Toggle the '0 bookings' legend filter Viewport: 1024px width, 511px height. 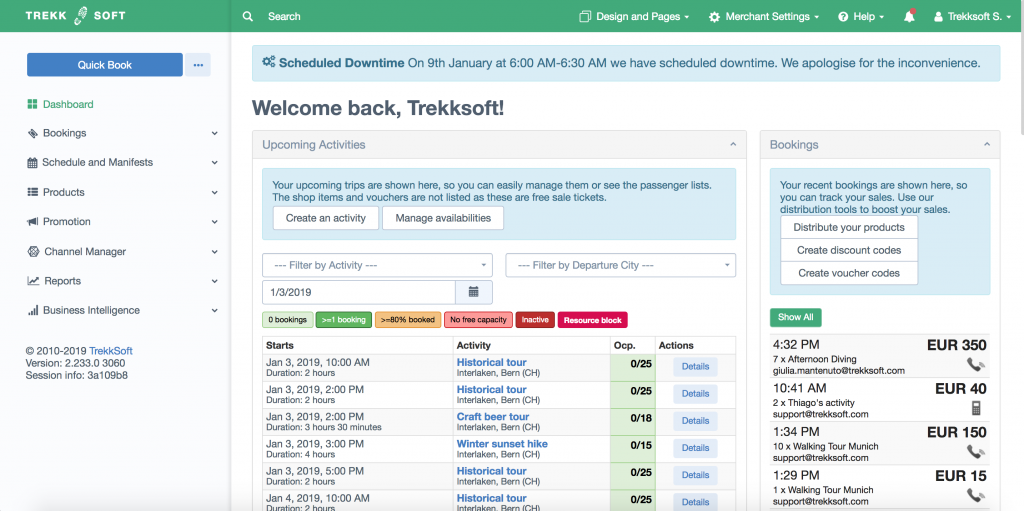tap(286, 320)
